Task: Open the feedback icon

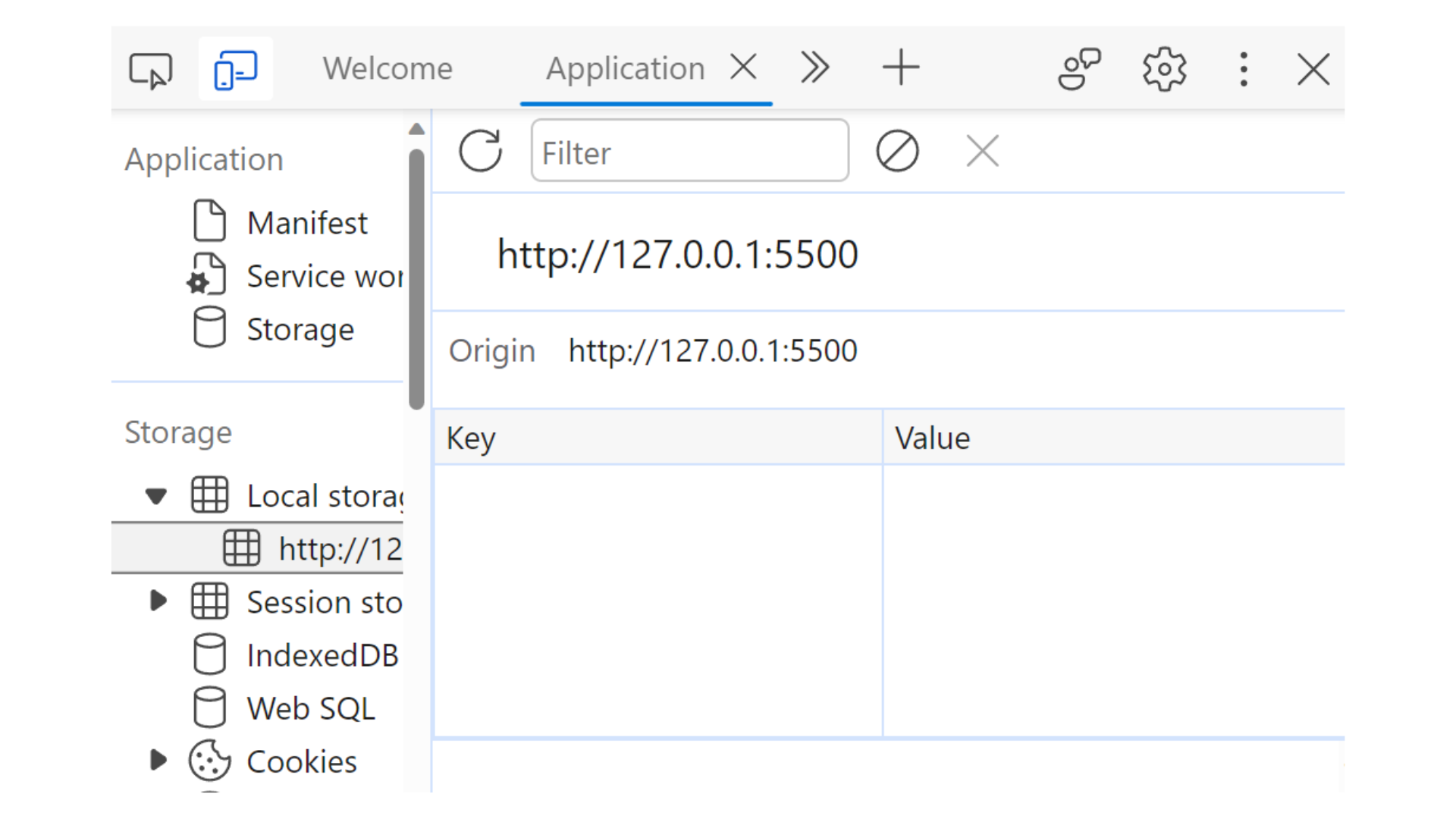Action: point(1079,69)
